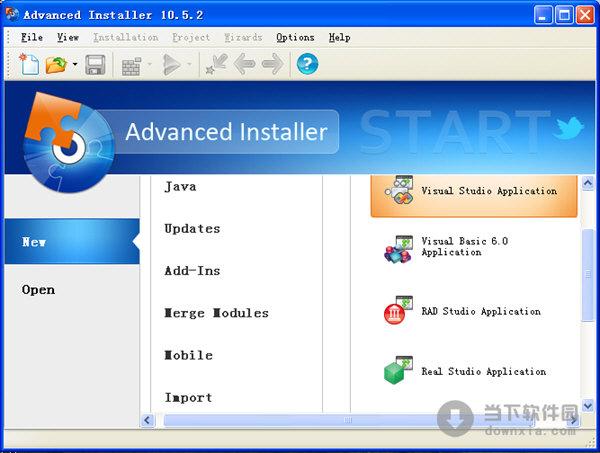Click the Run play triangle icon

171,64
